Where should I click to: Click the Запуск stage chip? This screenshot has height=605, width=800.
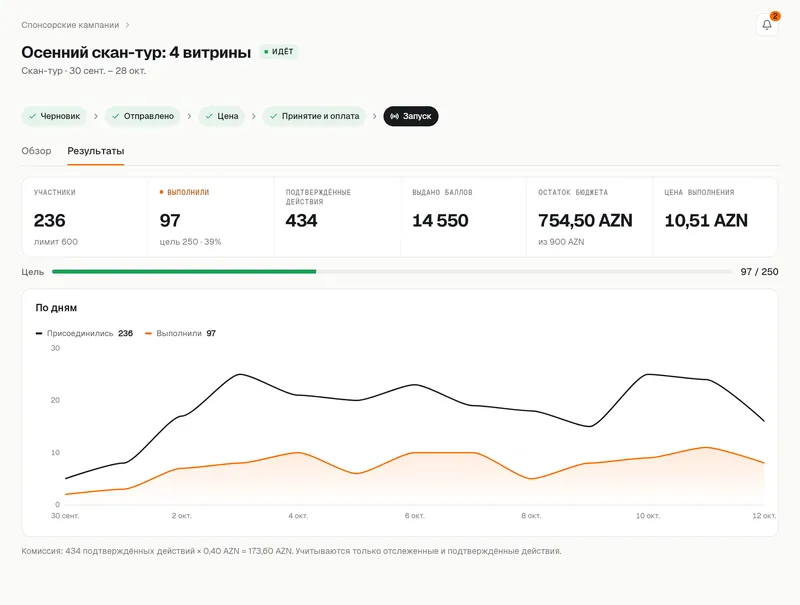click(x=411, y=116)
